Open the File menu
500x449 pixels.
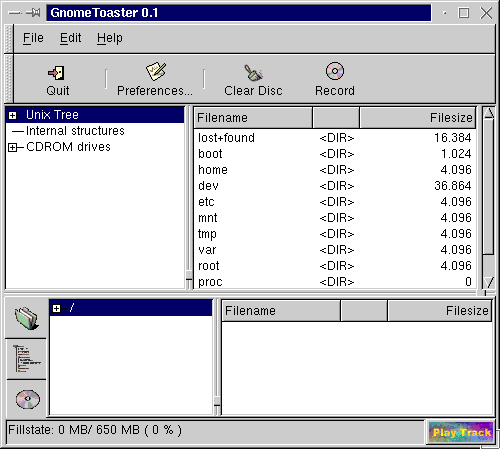[x=33, y=38]
